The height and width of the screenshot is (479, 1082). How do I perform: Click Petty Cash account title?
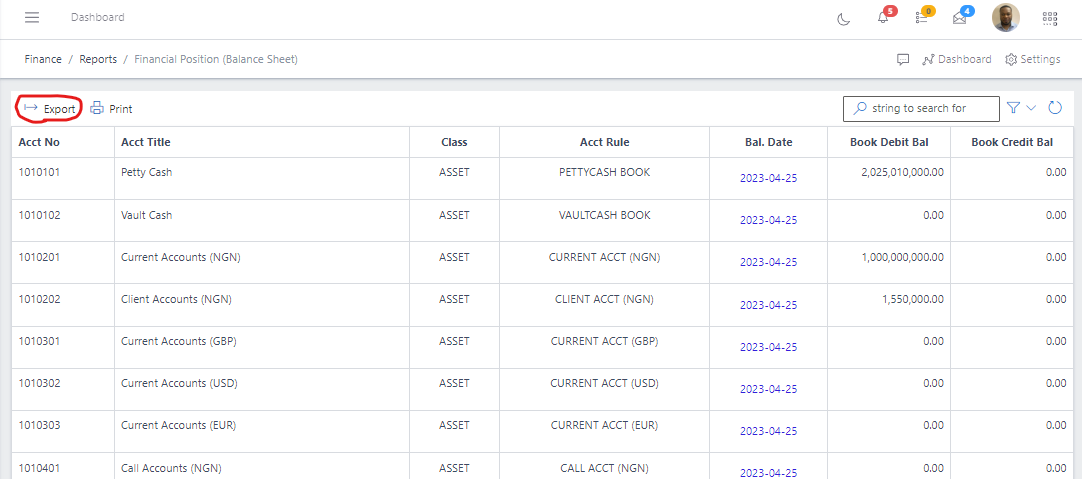[x=146, y=173]
